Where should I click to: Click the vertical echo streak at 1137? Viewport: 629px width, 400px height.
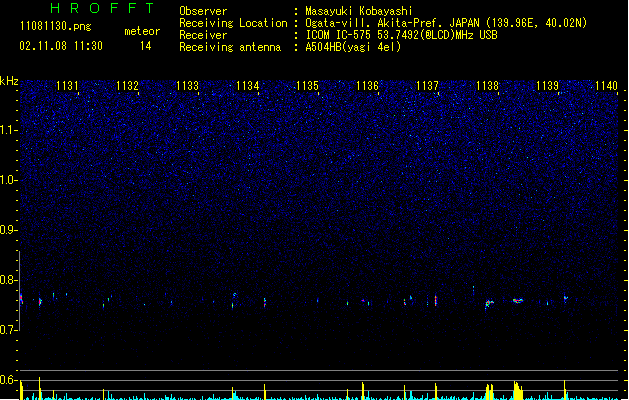click(436, 301)
